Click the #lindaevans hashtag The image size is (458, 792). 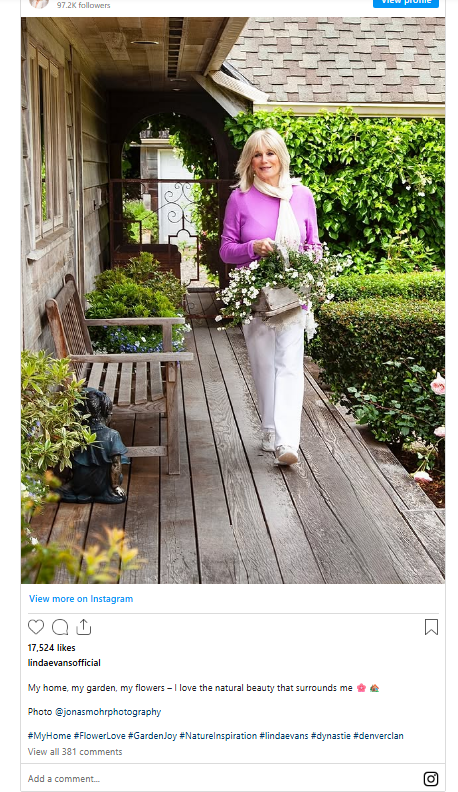coord(284,736)
